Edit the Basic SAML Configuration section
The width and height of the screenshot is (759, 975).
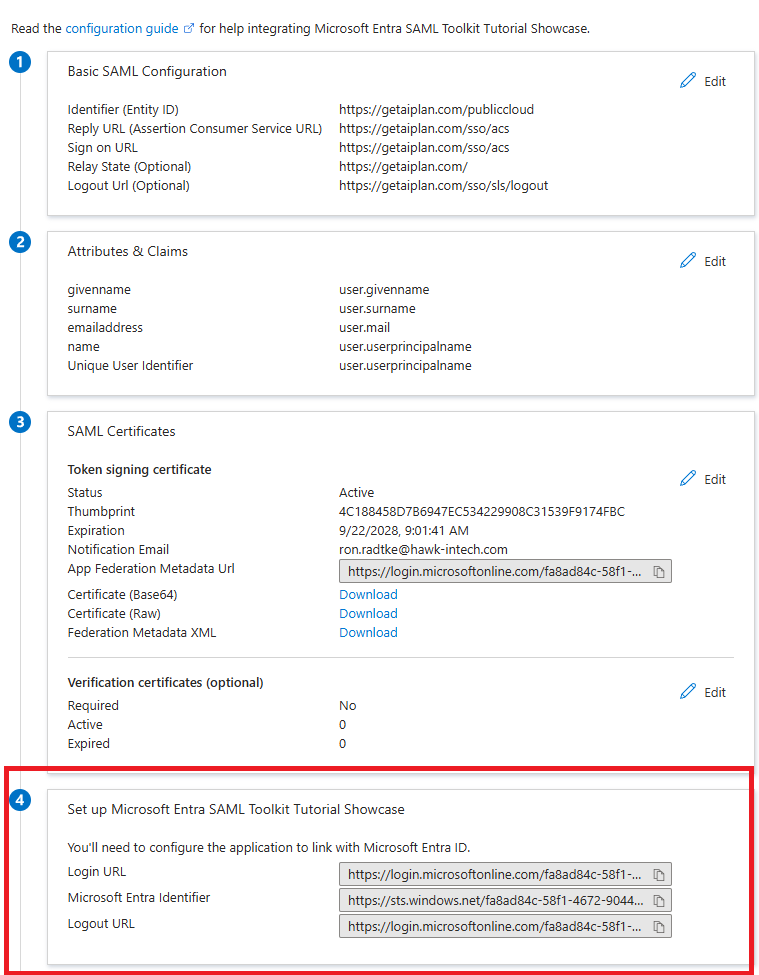pos(703,81)
